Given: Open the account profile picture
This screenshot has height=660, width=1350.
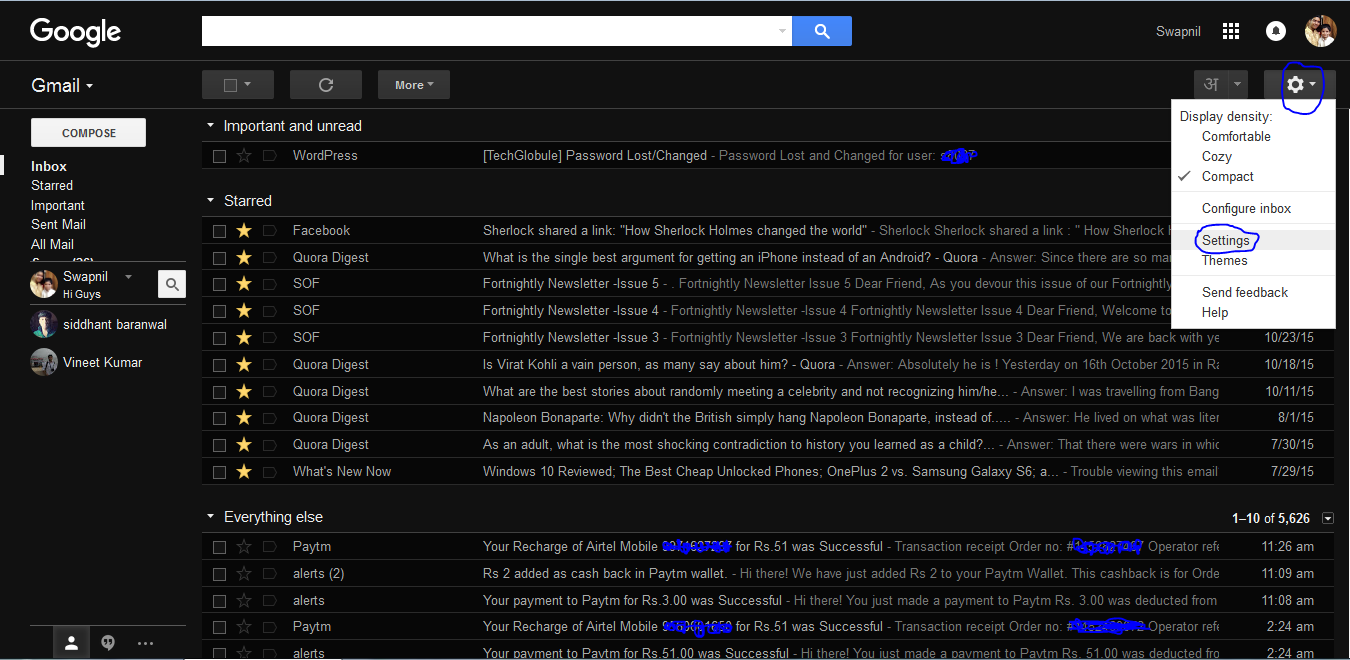Looking at the screenshot, I should pyautogui.click(x=1320, y=31).
